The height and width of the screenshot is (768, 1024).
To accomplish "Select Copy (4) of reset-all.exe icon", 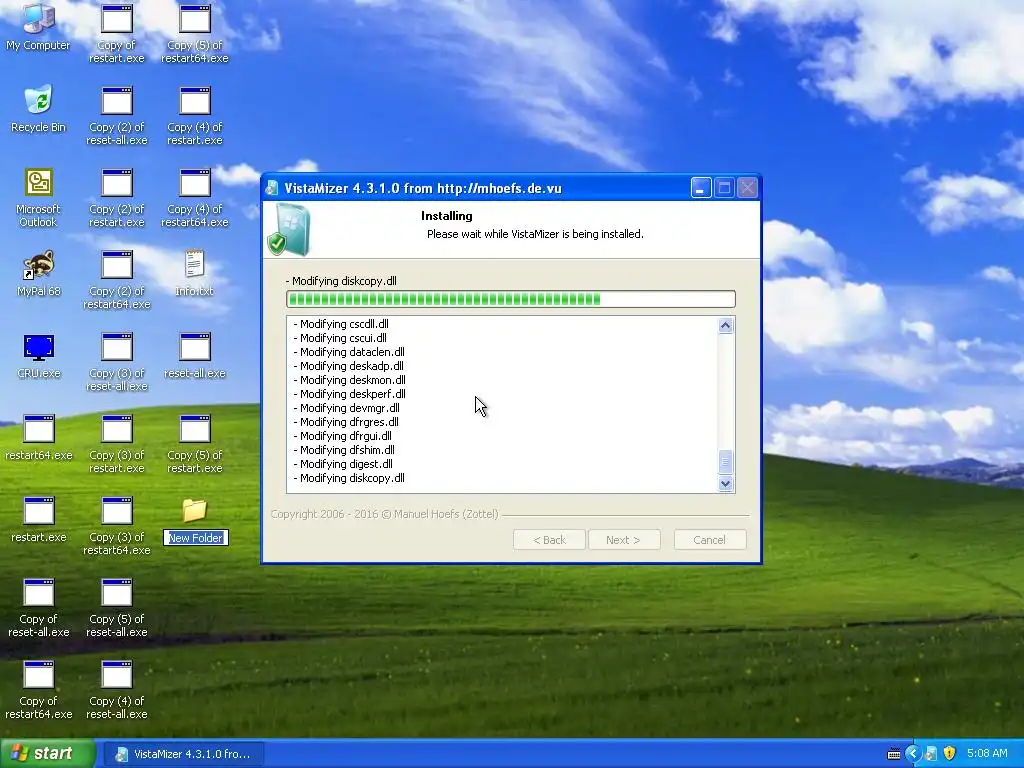I will 117,675.
